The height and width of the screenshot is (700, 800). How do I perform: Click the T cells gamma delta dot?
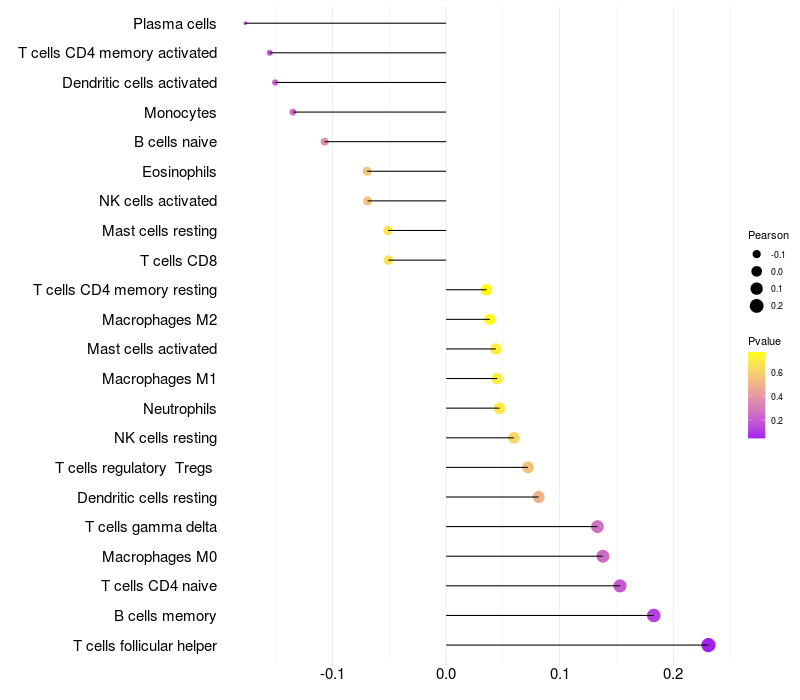[597, 527]
